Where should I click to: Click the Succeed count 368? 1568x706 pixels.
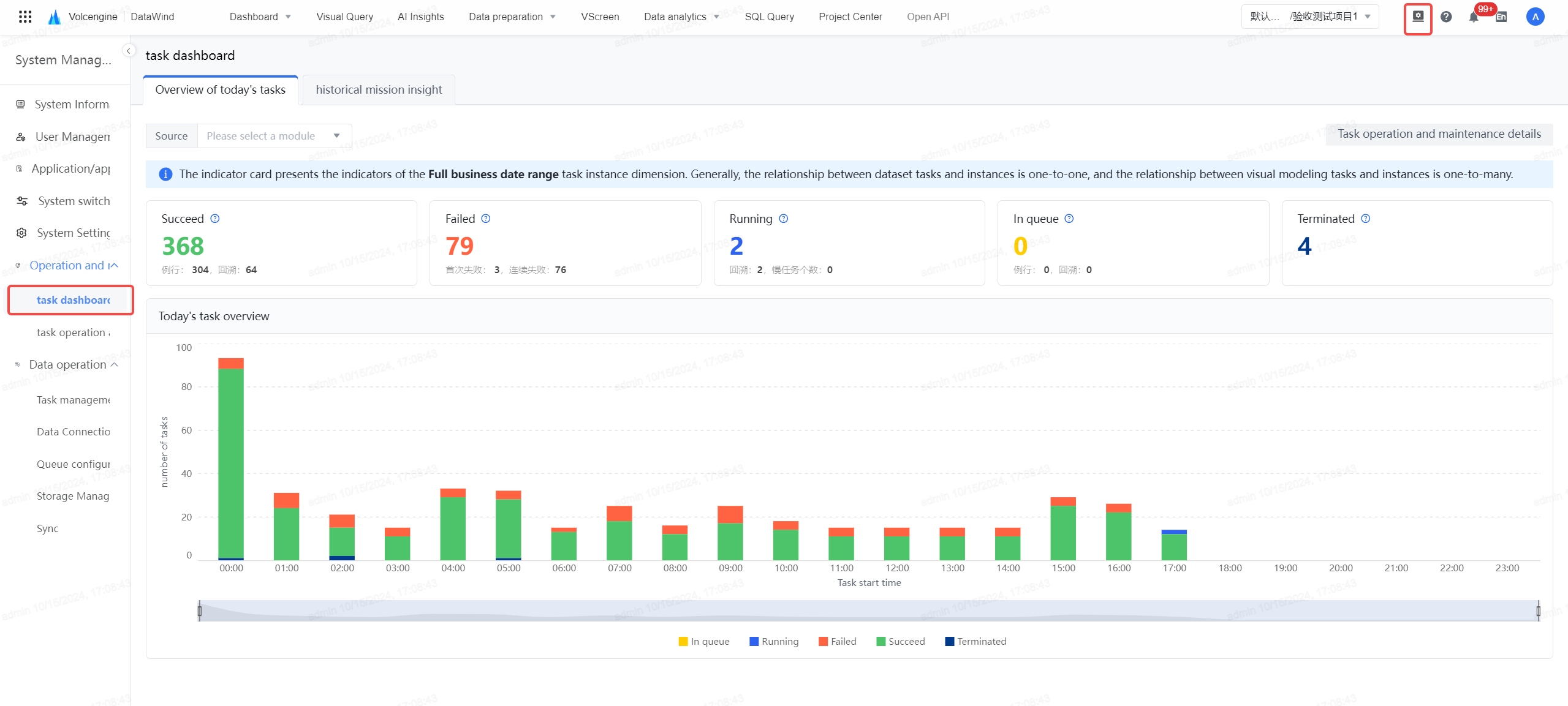click(x=183, y=246)
